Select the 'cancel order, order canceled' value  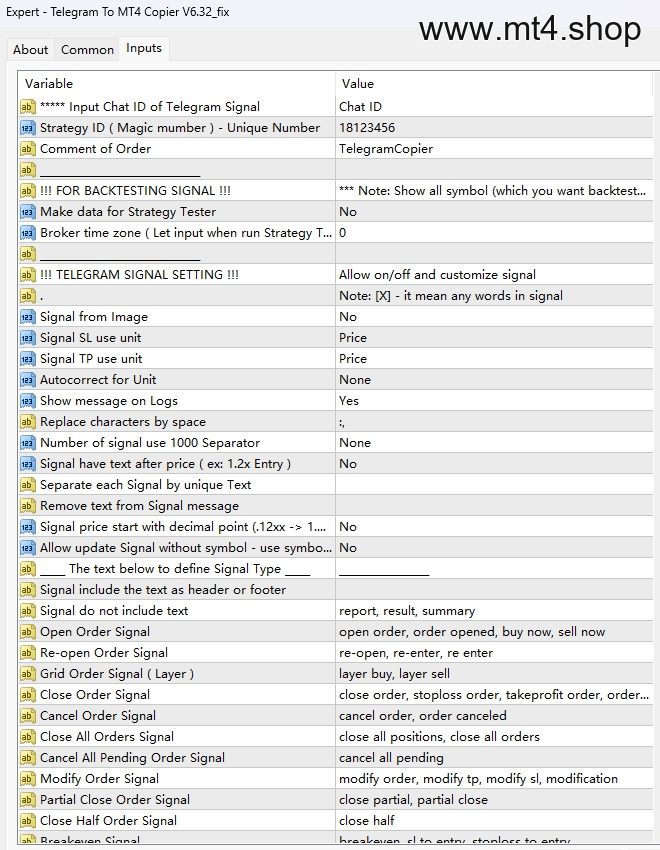coord(494,716)
